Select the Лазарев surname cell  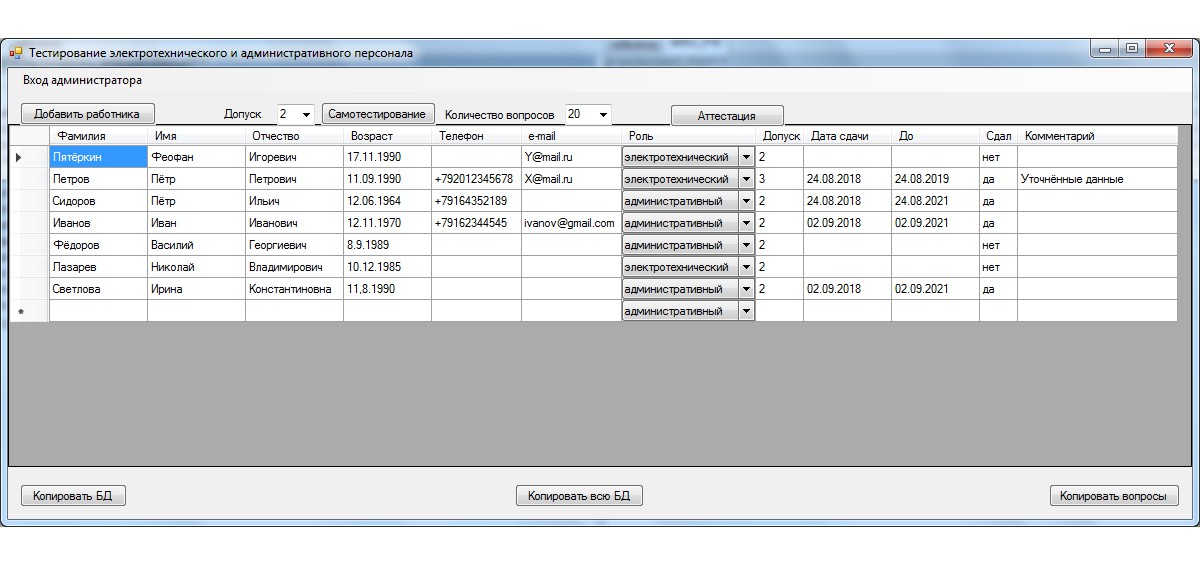pos(98,267)
